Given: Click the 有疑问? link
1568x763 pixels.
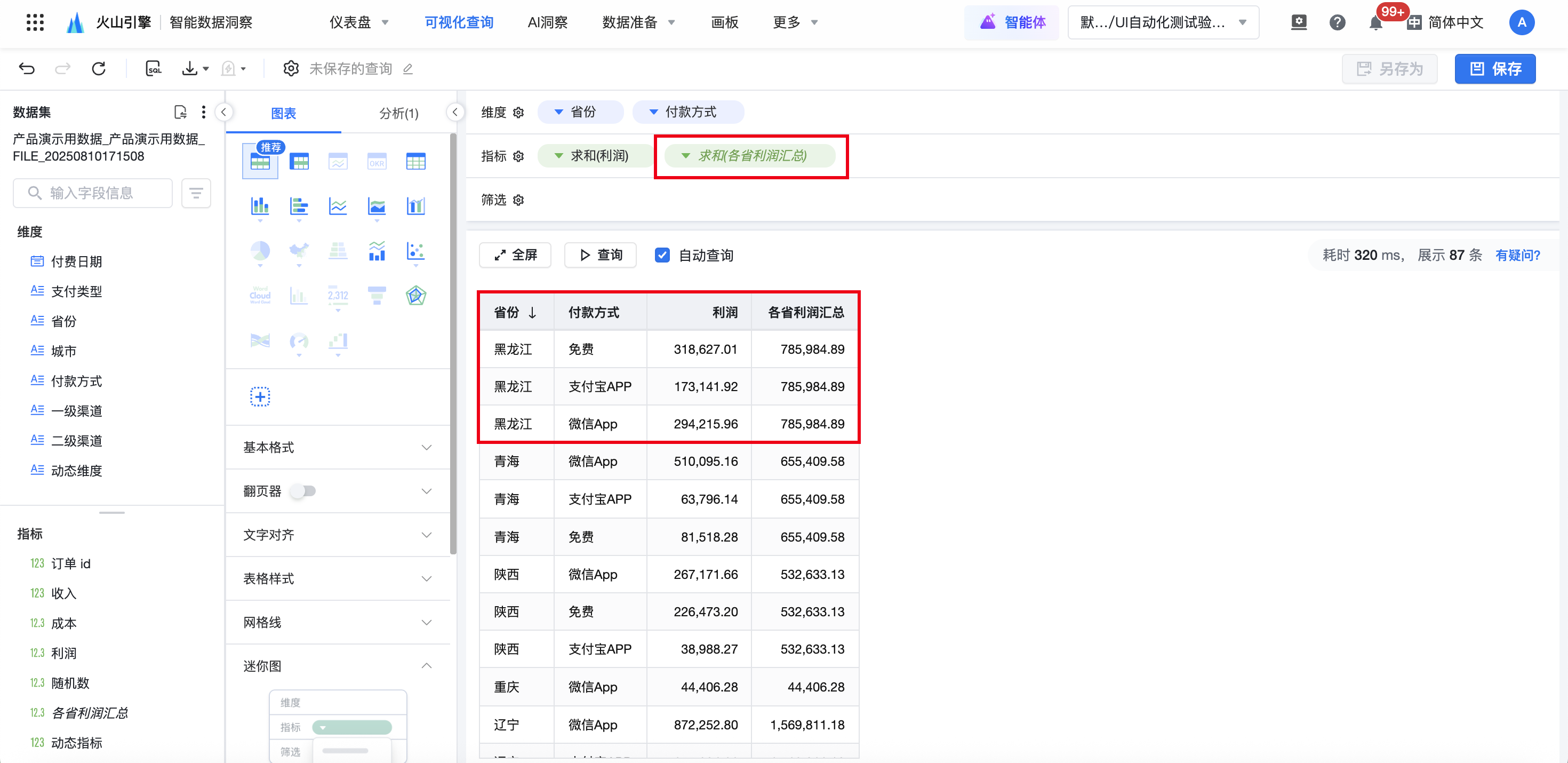Looking at the screenshot, I should coord(1517,255).
